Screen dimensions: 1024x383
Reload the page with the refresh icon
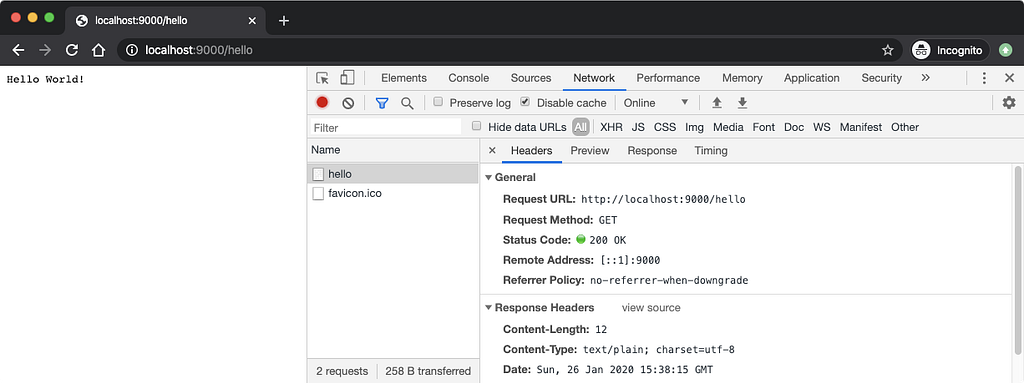72,50
